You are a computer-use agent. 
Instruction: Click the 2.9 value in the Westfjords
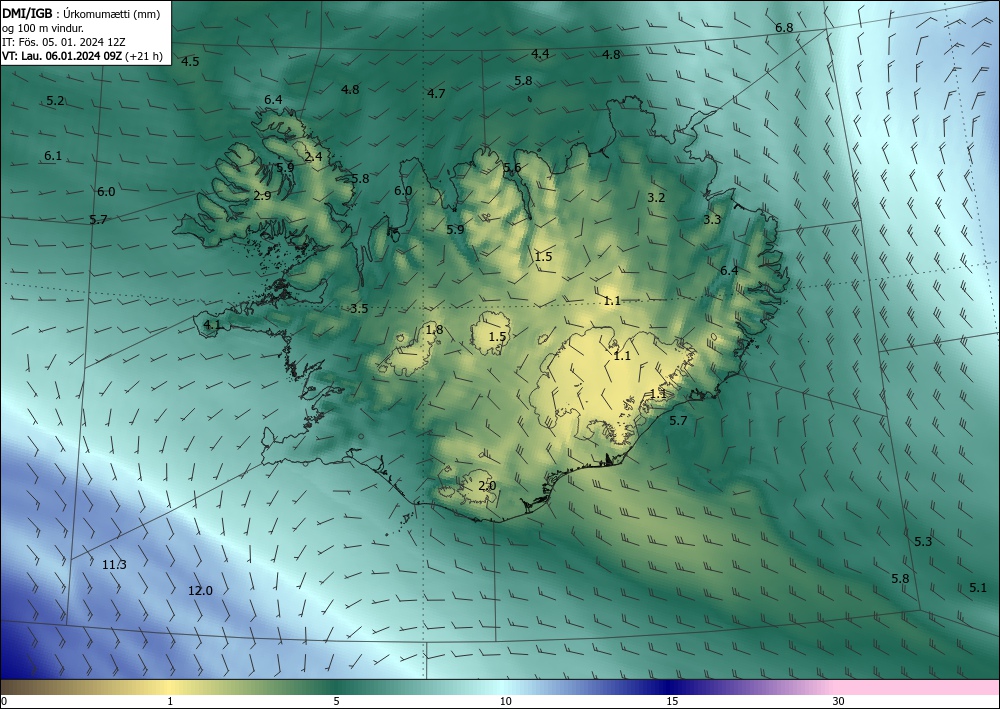tap(262, 196)
